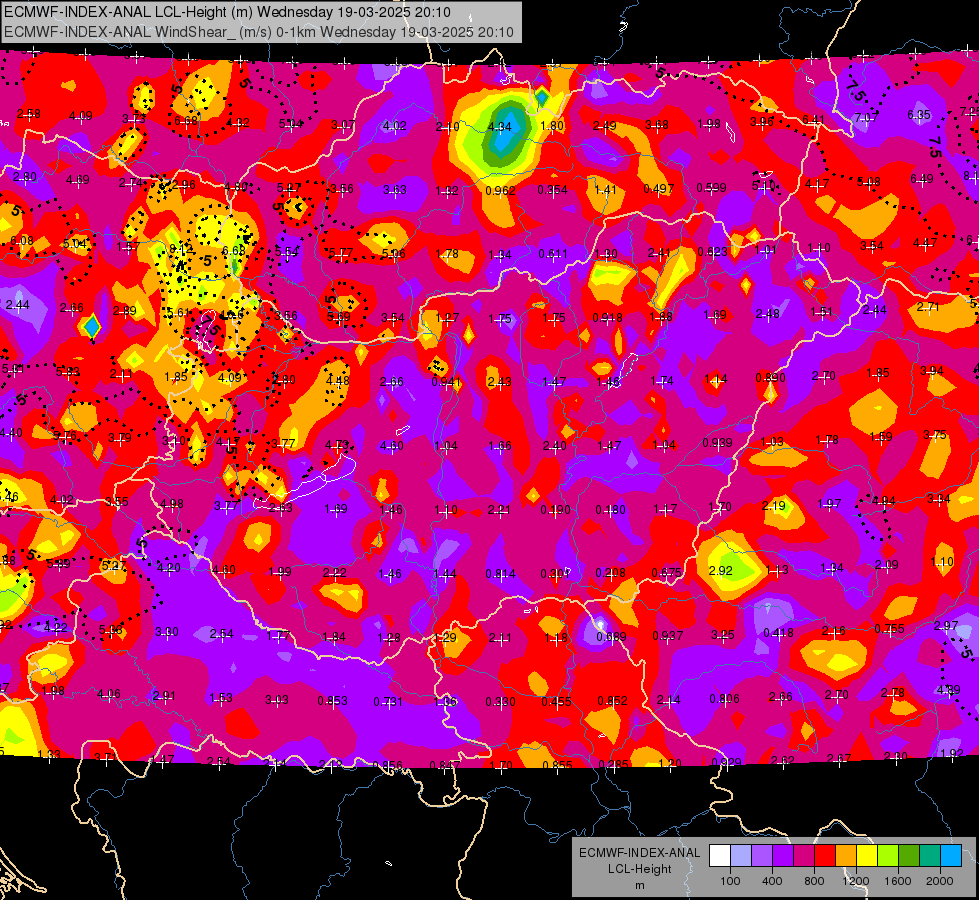Click the map value 3.96
Screen dimensions: 979x900
762,121
